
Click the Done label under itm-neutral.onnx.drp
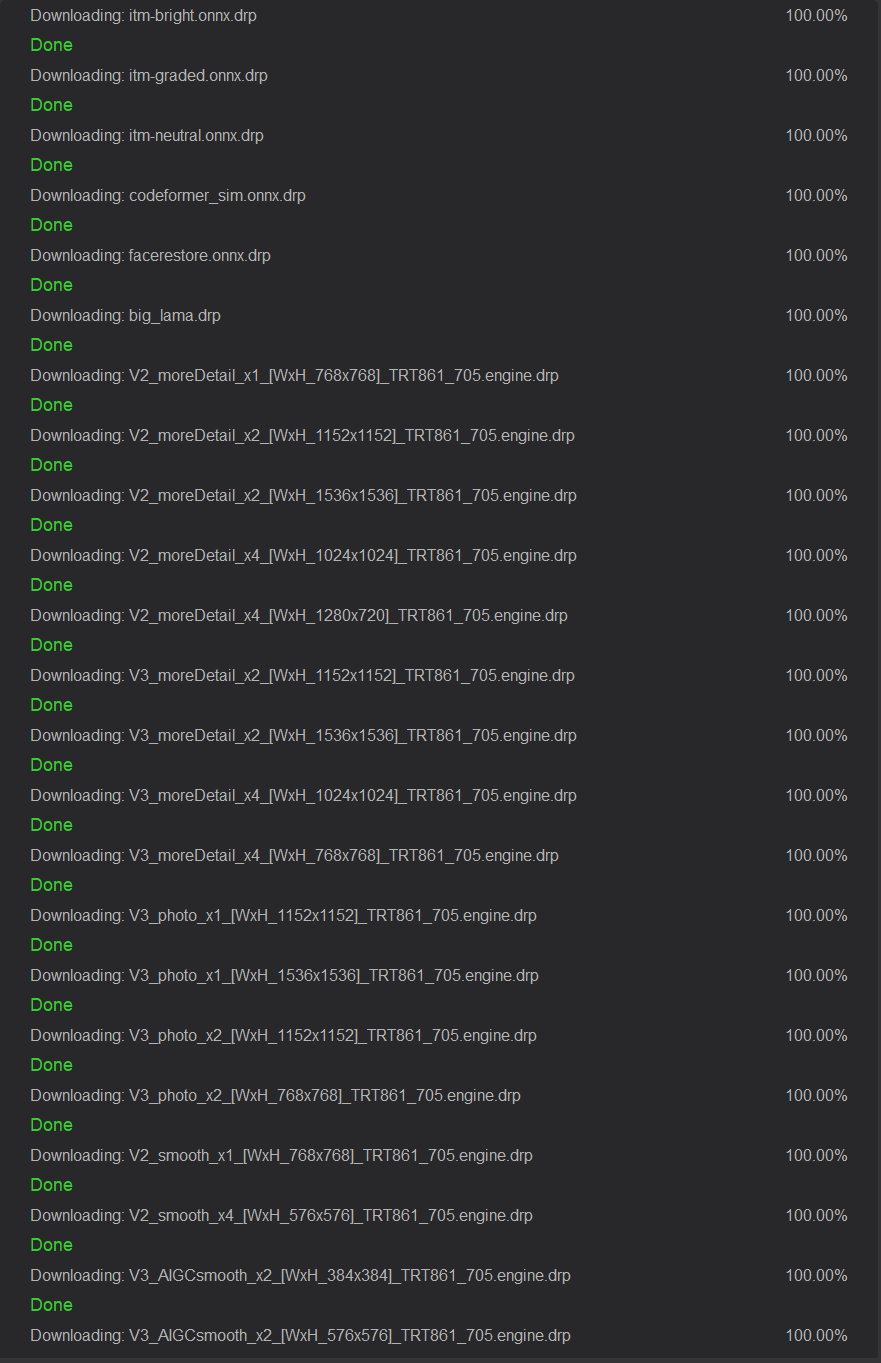tap(51, 165)
